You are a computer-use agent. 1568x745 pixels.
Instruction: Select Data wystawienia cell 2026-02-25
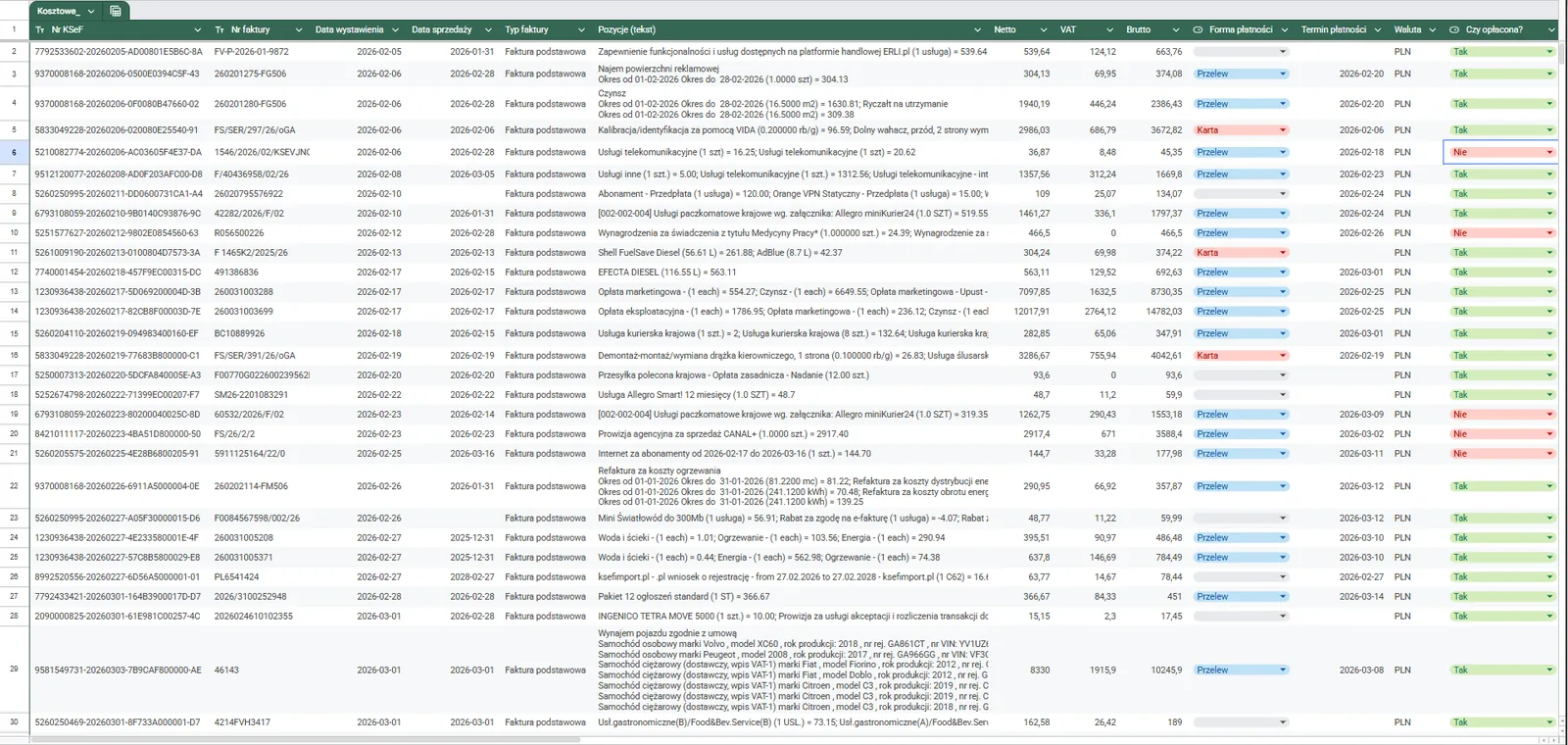pyautogui.click(x=359, y=453)
